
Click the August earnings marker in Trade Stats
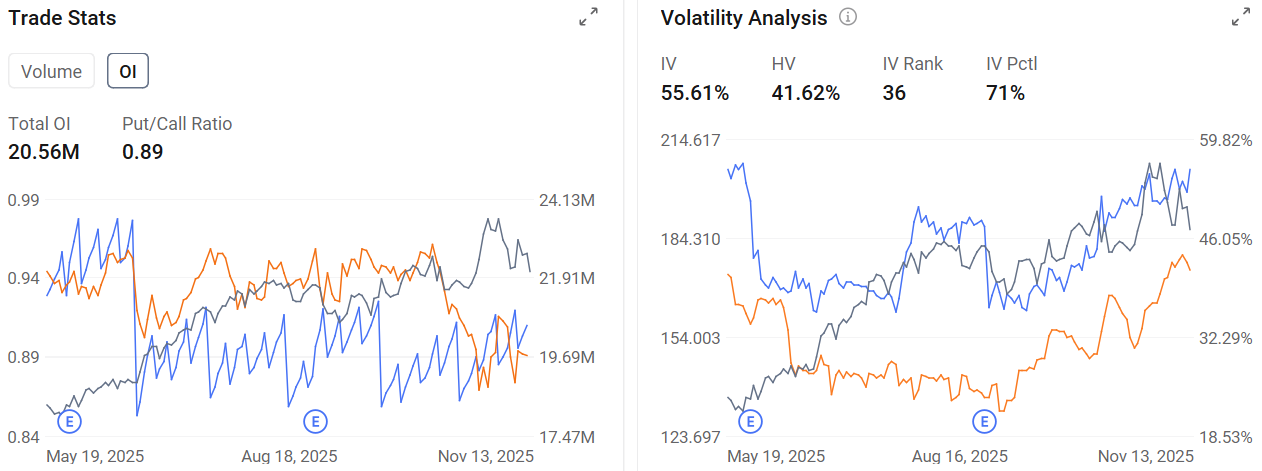[316, 422]
